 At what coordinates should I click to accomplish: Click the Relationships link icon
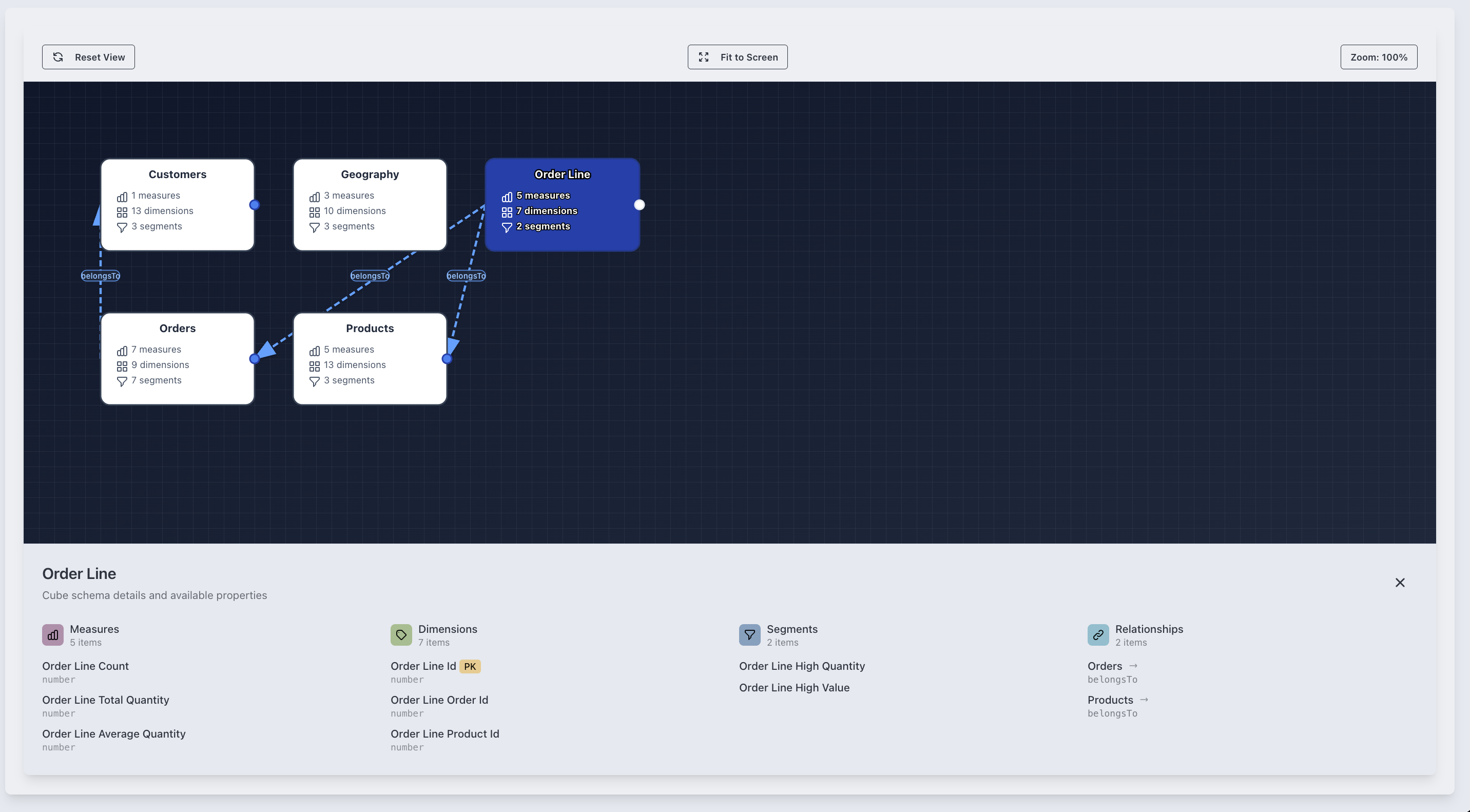(1098, 635)
